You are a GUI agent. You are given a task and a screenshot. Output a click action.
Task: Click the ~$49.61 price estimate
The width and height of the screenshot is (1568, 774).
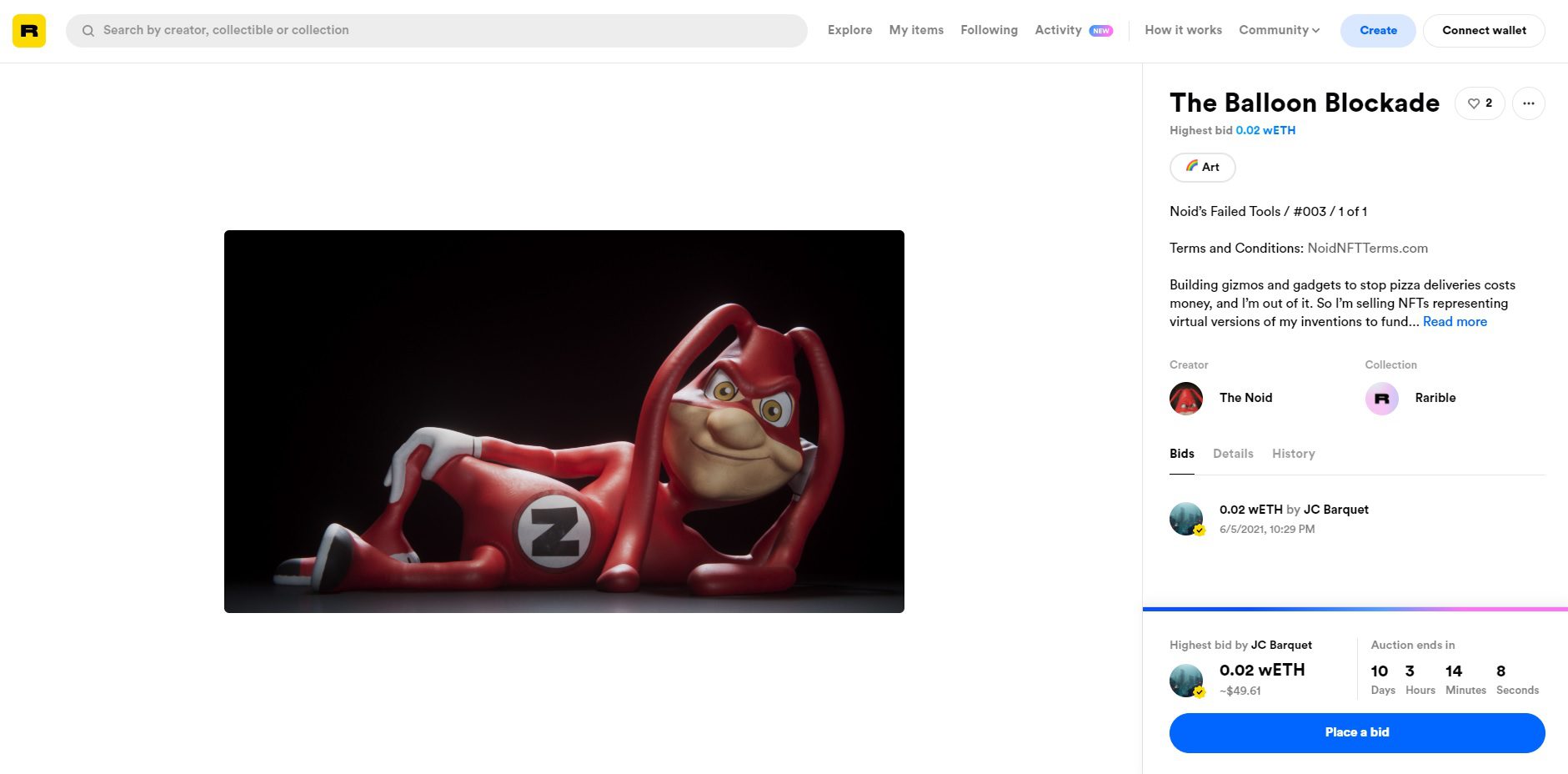click(x=1240, y=691)
